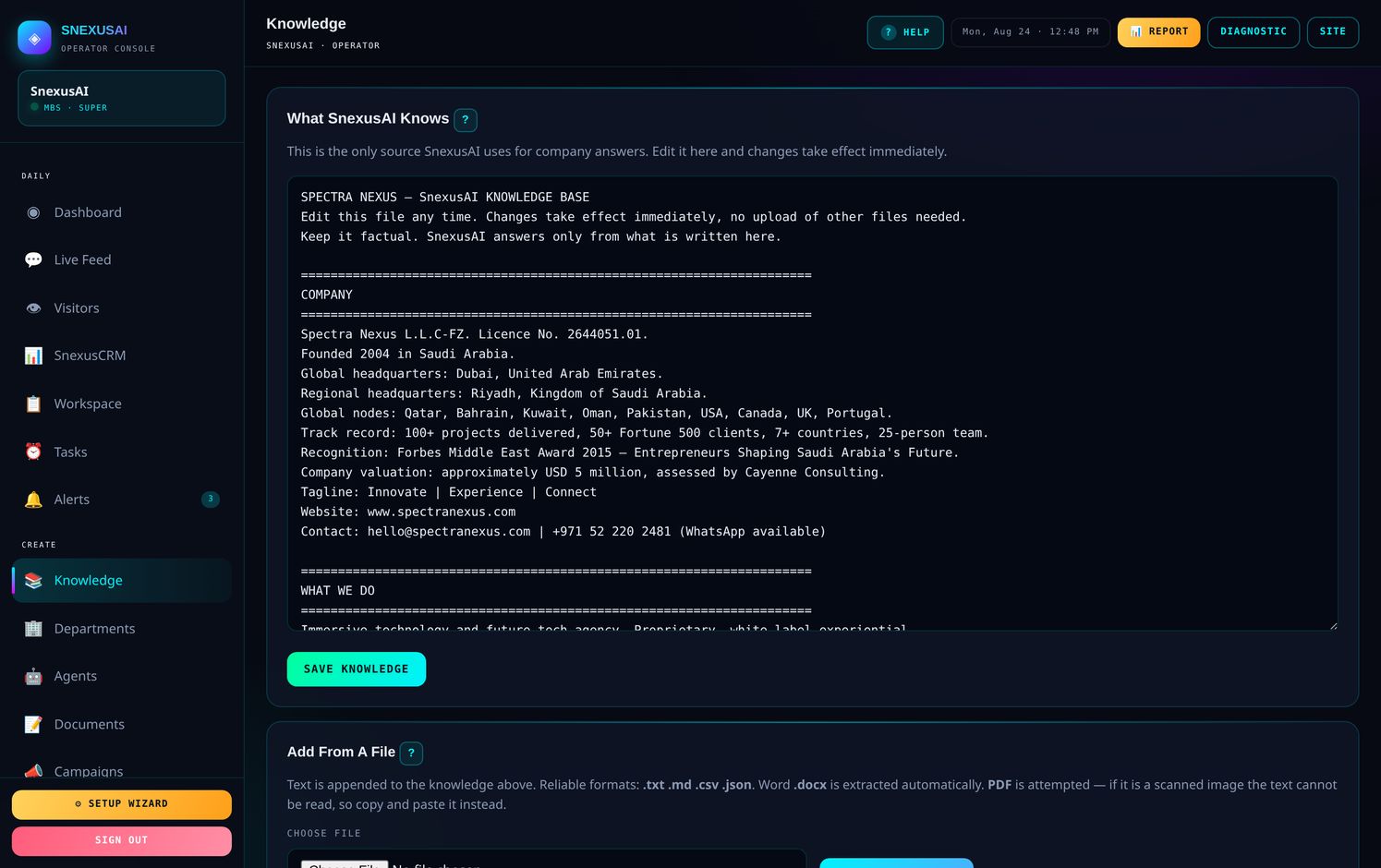Go to Live Feed
Image resolution: width=1381 pixels, height=868 pixels.
pos(122,260)
